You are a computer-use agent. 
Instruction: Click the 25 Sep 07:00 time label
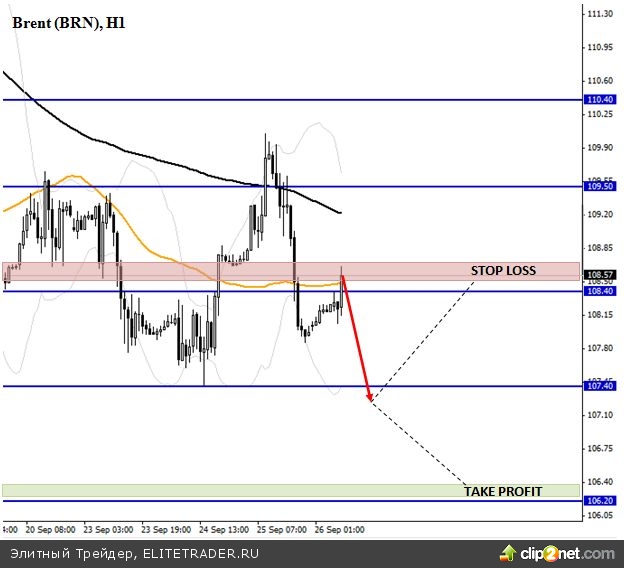(283, 527)
